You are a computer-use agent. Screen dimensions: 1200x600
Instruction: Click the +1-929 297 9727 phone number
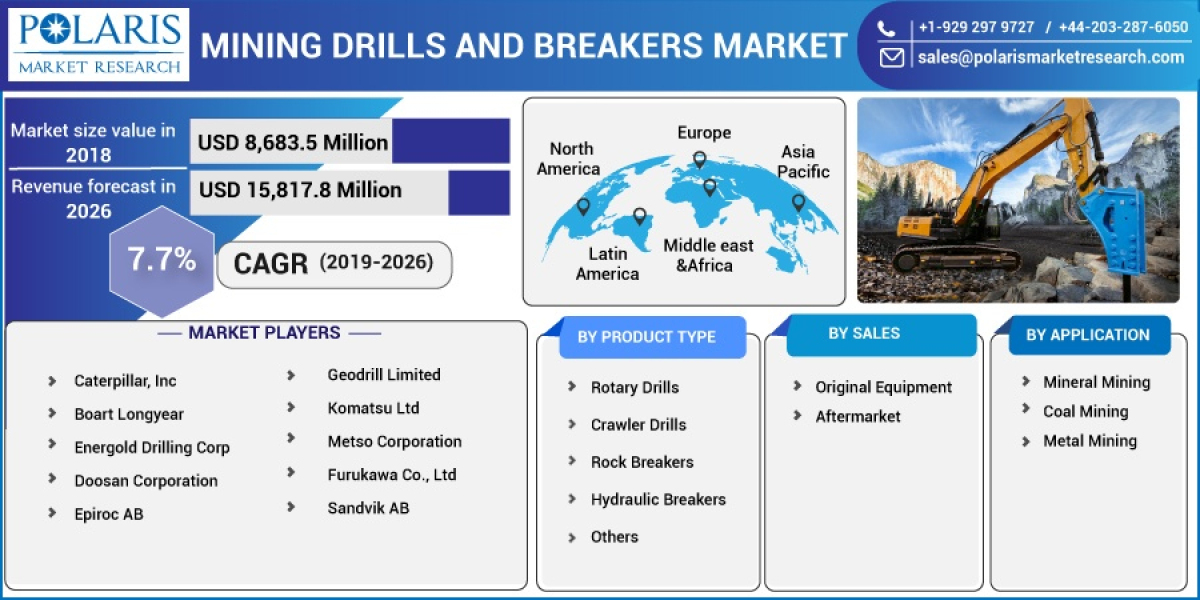pos(975,27)
